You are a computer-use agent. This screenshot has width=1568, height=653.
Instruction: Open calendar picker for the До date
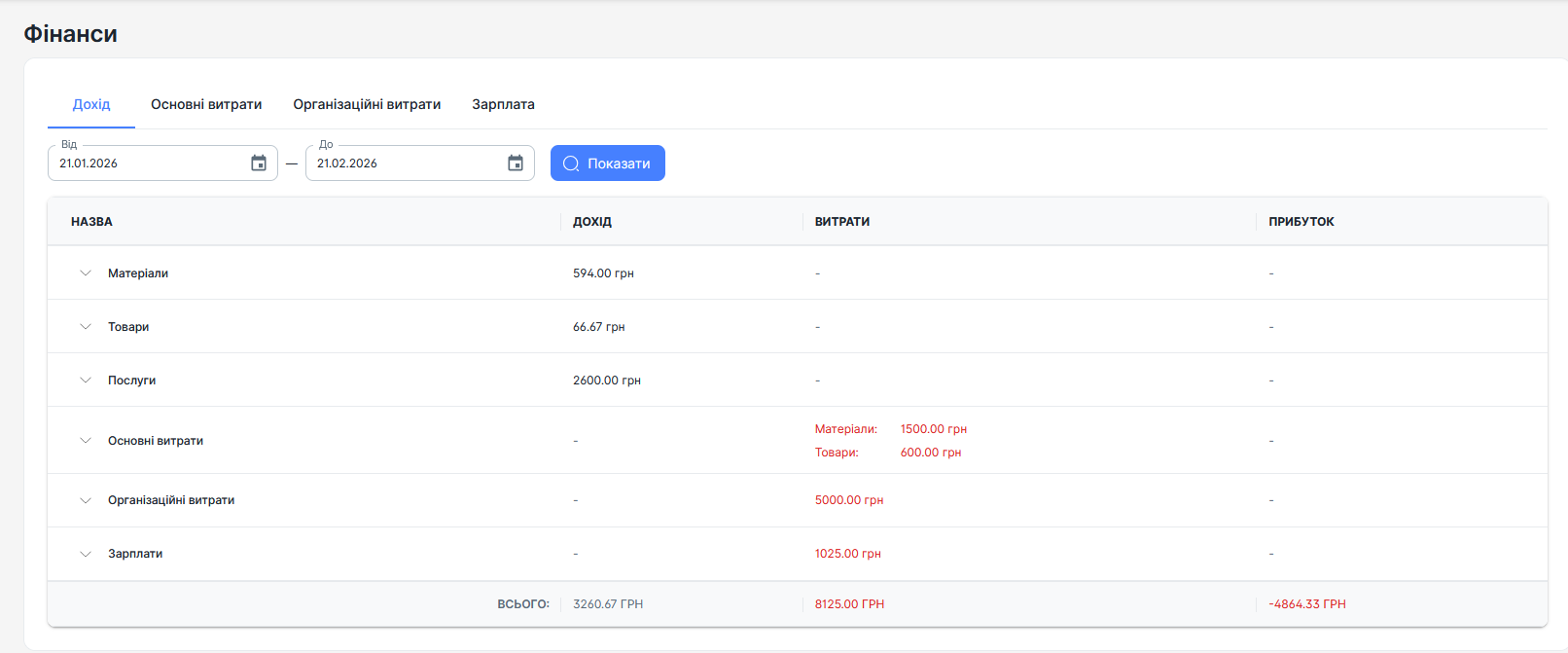pyautogui.click(x=516, y=163)
